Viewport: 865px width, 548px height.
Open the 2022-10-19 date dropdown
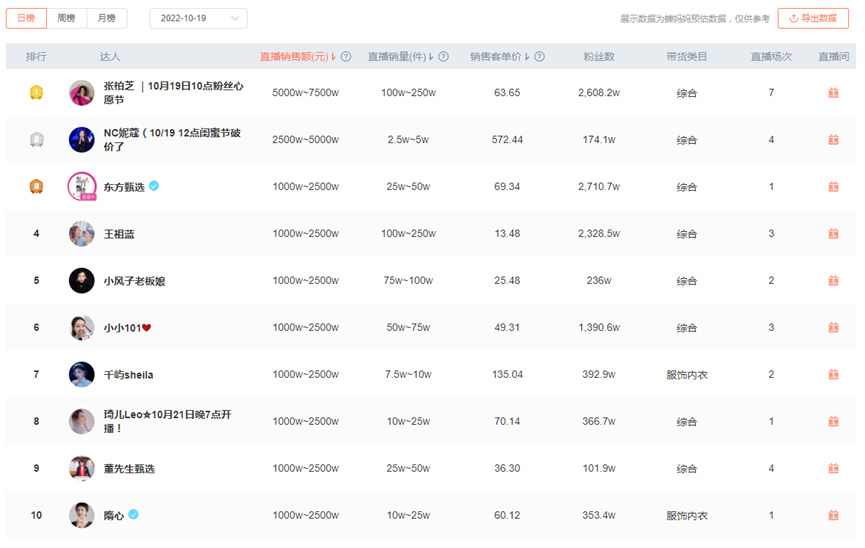pyautogui.click(x=198, y=18)
